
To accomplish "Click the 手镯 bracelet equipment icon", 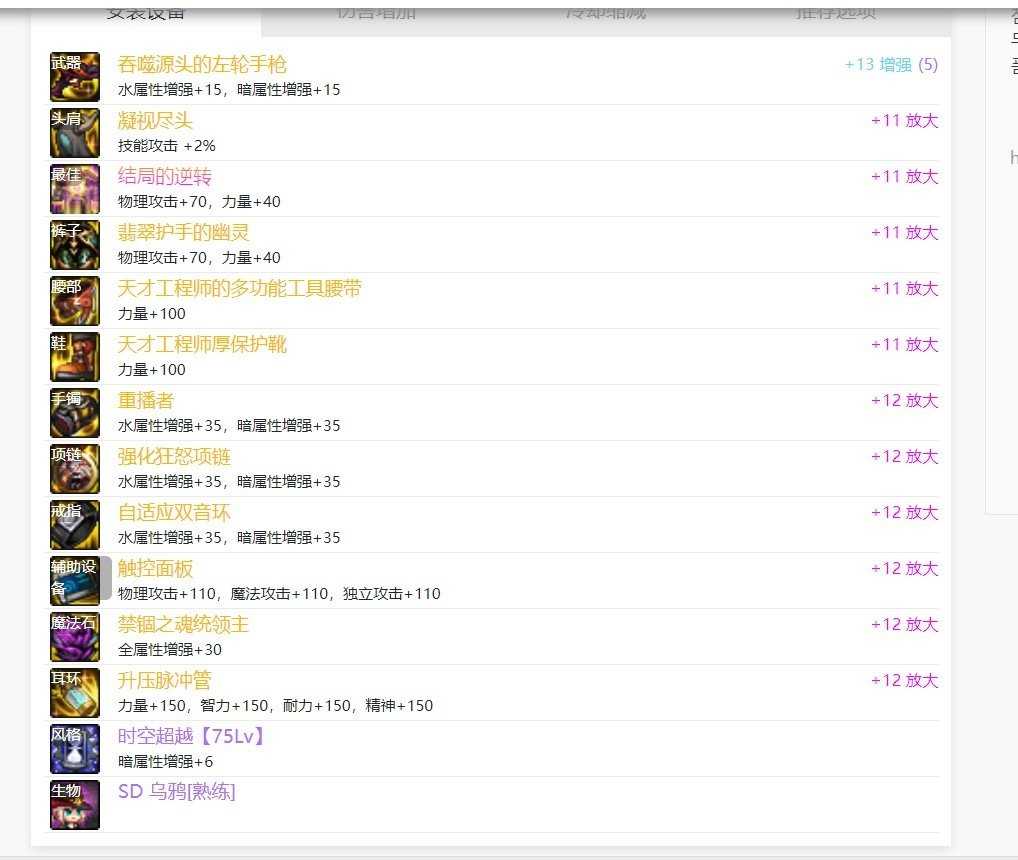I will [75, 413].
